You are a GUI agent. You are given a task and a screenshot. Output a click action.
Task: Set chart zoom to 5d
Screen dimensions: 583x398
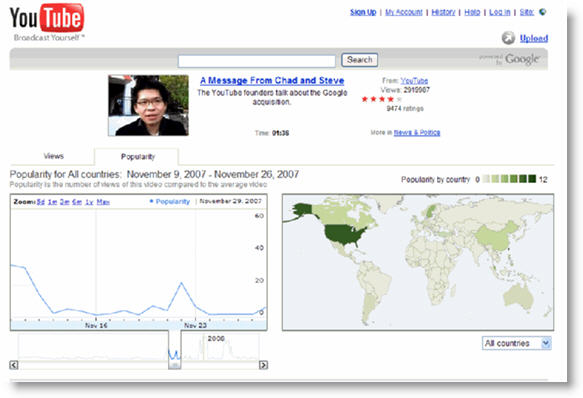41,202
